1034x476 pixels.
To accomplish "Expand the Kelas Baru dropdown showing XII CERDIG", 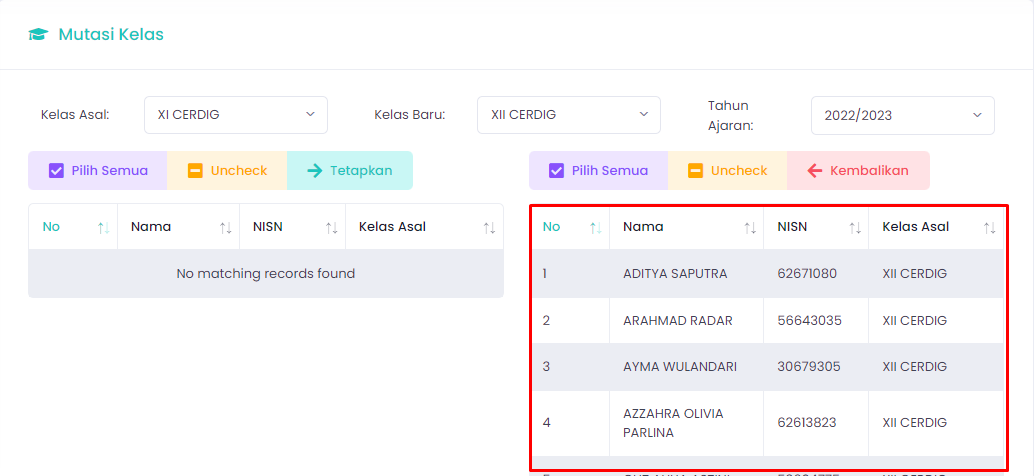I will [568, 115].
